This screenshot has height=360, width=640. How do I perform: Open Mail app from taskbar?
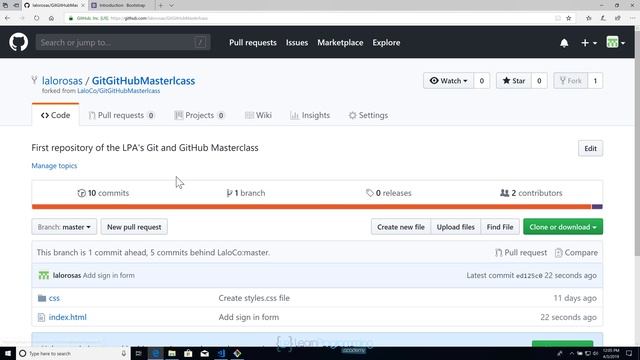[204, 353]
